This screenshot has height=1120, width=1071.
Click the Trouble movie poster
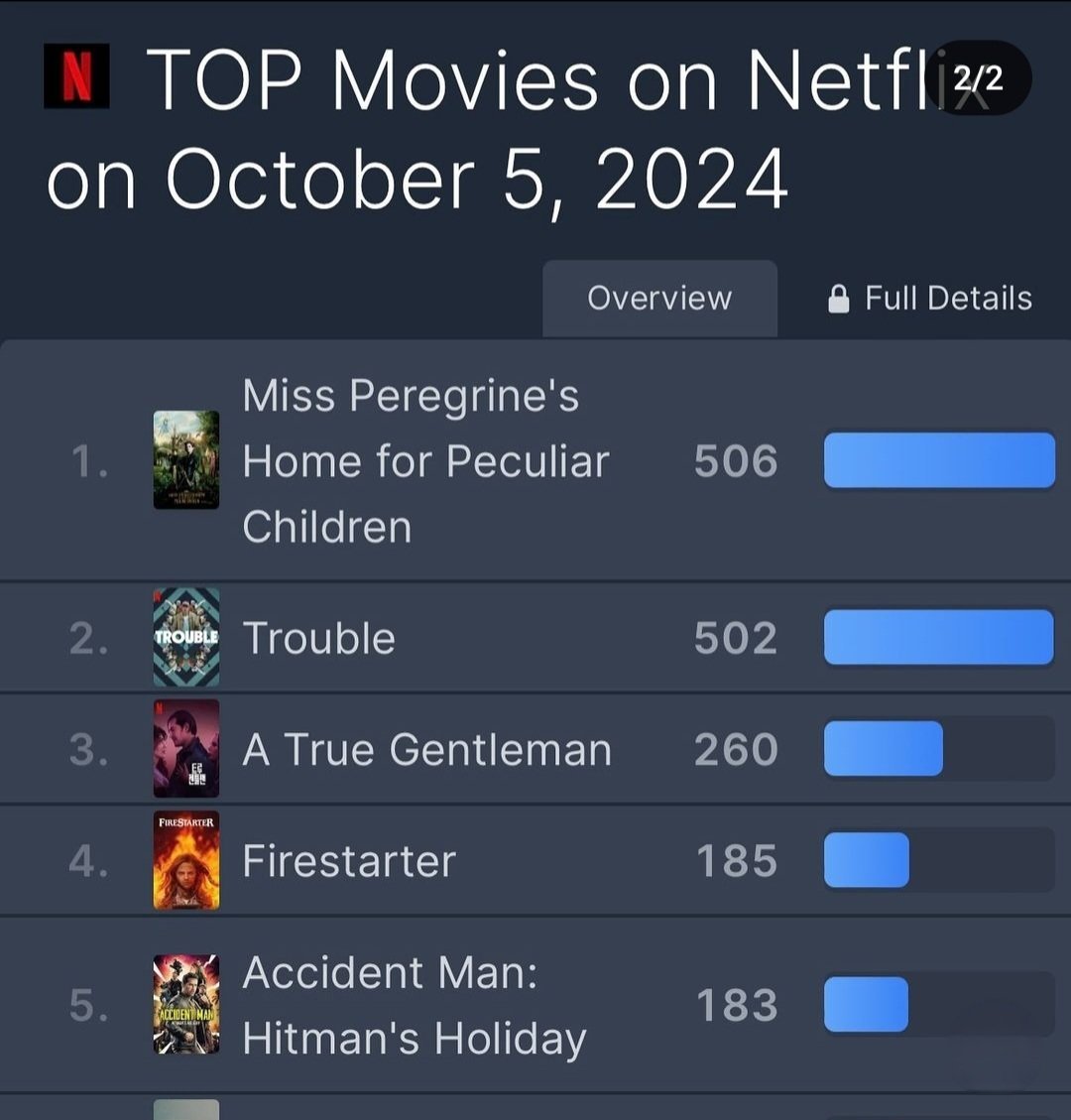pyautogui.click(x=186, y=637)
